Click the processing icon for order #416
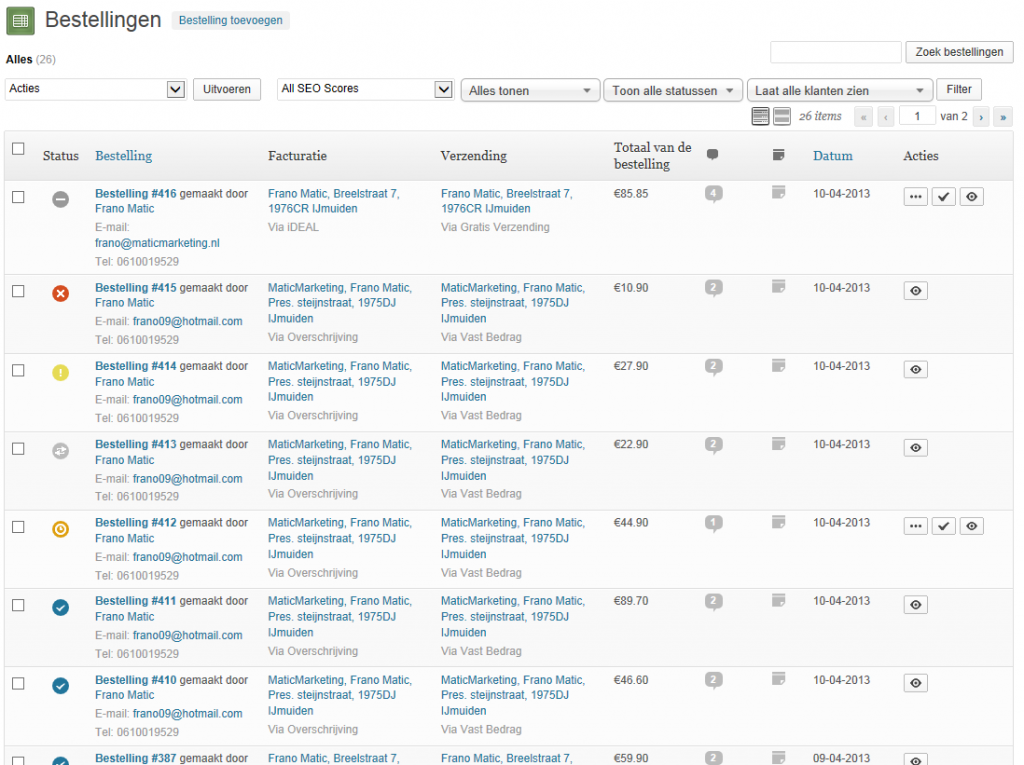Image resolution: width=1024 pixels, height=765 pixels. click(915, 197)
